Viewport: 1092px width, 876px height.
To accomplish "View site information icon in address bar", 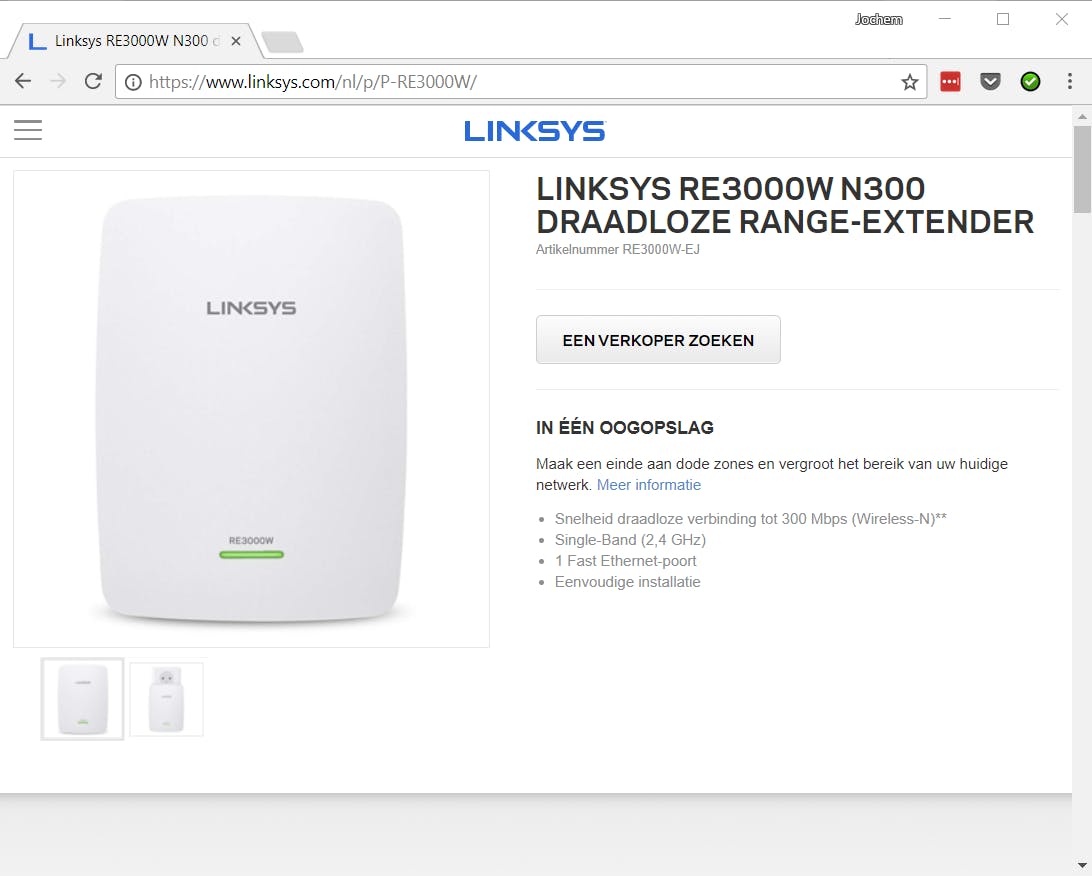I will click(x=133, y=82).
